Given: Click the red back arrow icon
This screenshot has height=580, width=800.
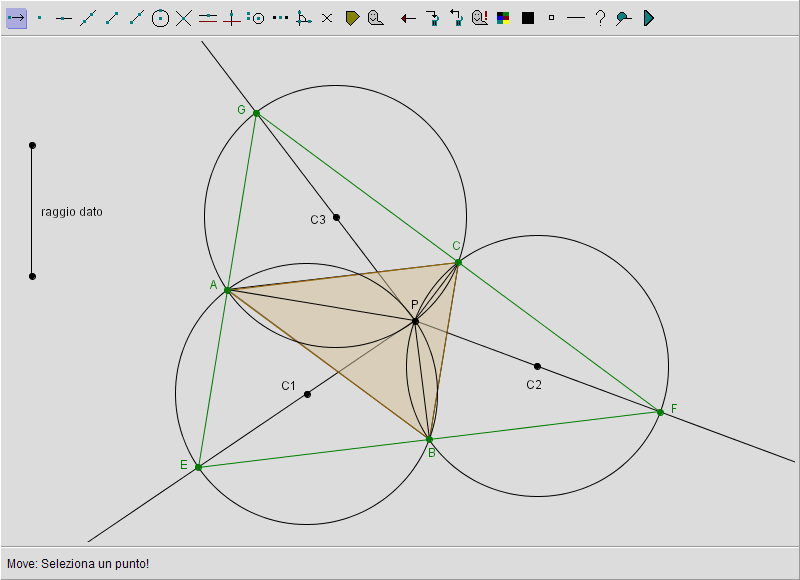Looking at the screenshot, I should pos(408,19).
